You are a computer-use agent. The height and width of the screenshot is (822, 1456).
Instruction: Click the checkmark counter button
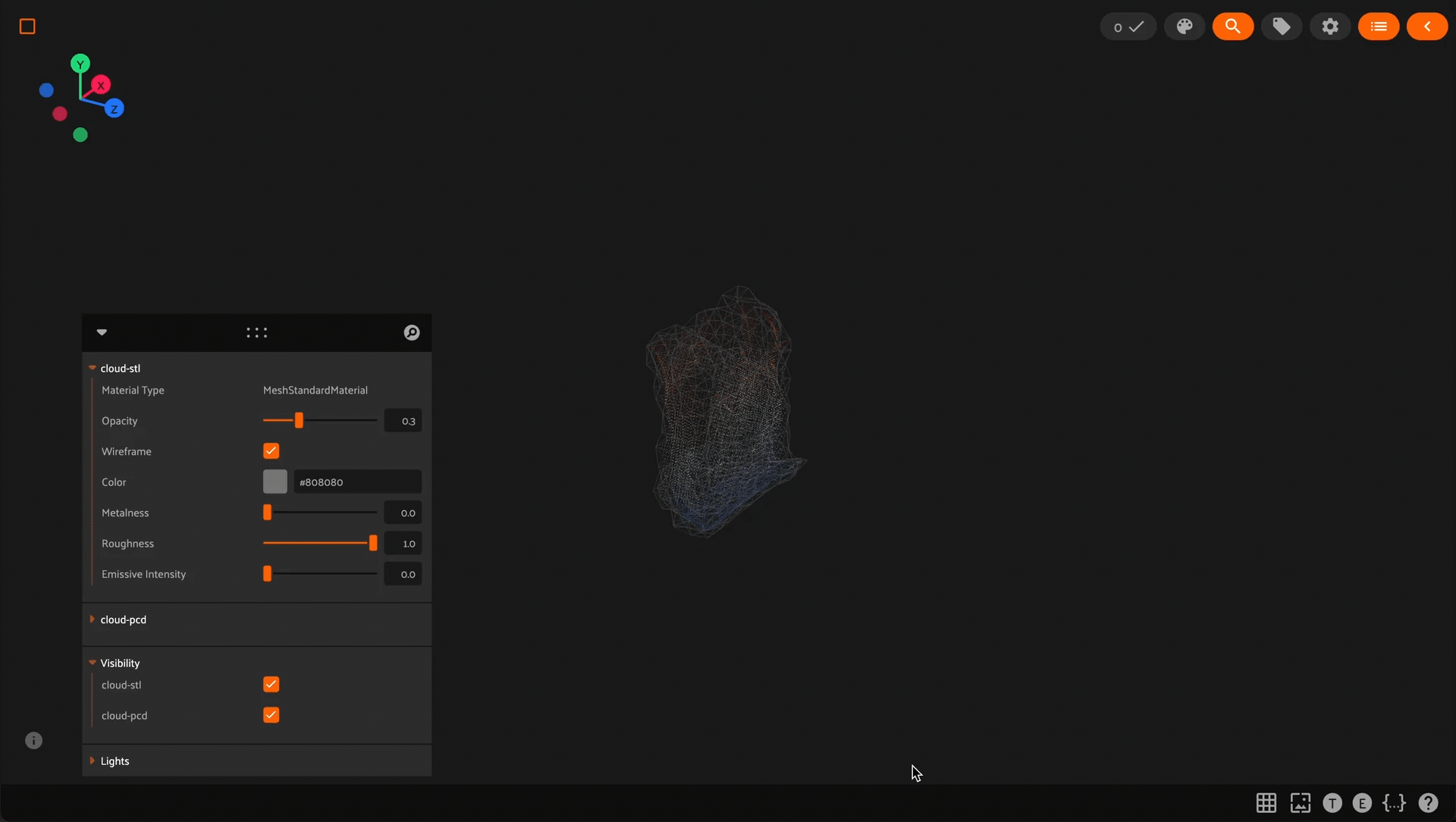(x=1128, y=26)
